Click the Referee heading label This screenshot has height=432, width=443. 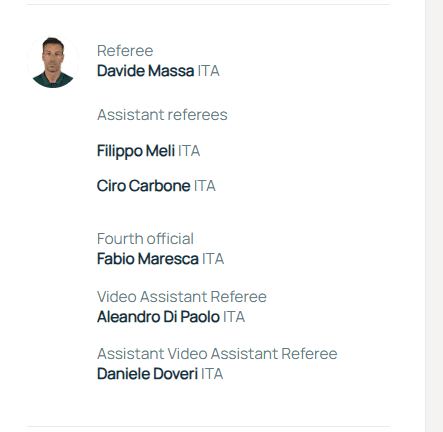125,51
